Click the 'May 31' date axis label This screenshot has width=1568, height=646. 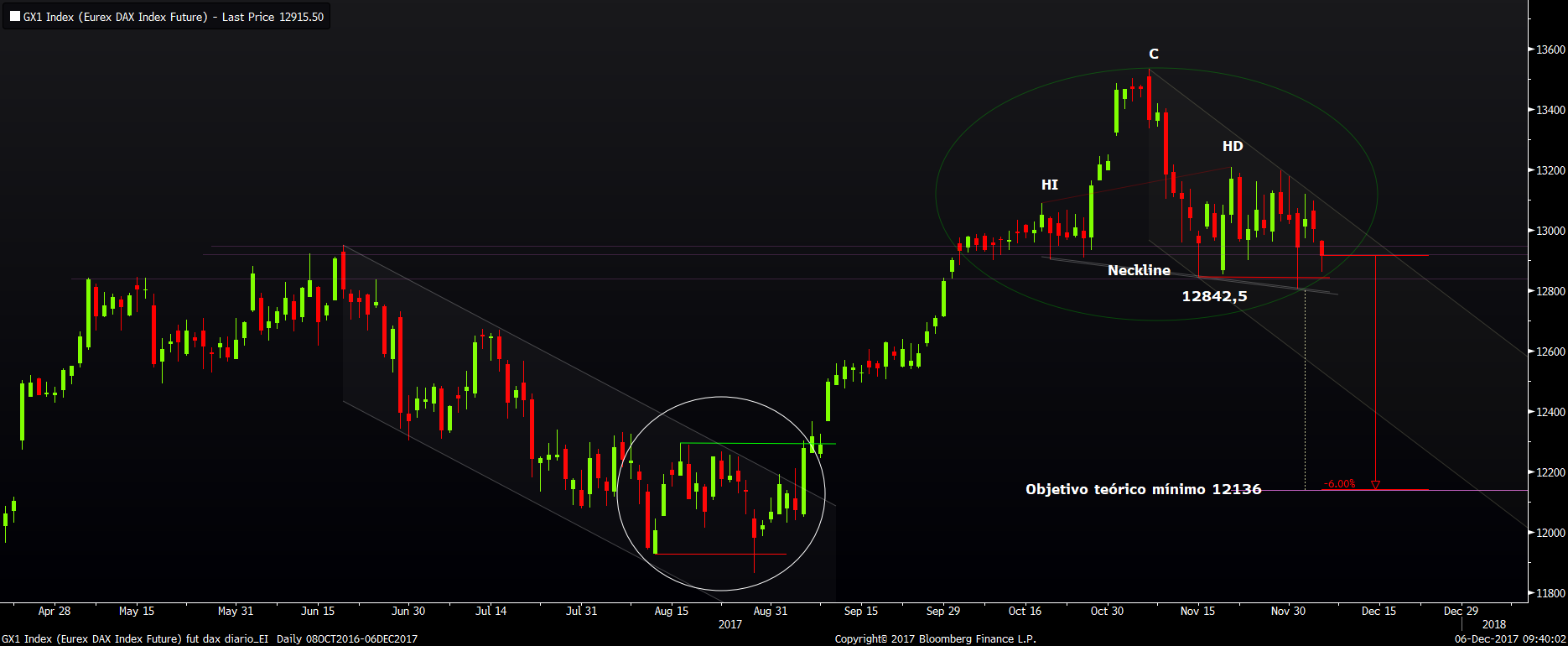tap(236, 611)
